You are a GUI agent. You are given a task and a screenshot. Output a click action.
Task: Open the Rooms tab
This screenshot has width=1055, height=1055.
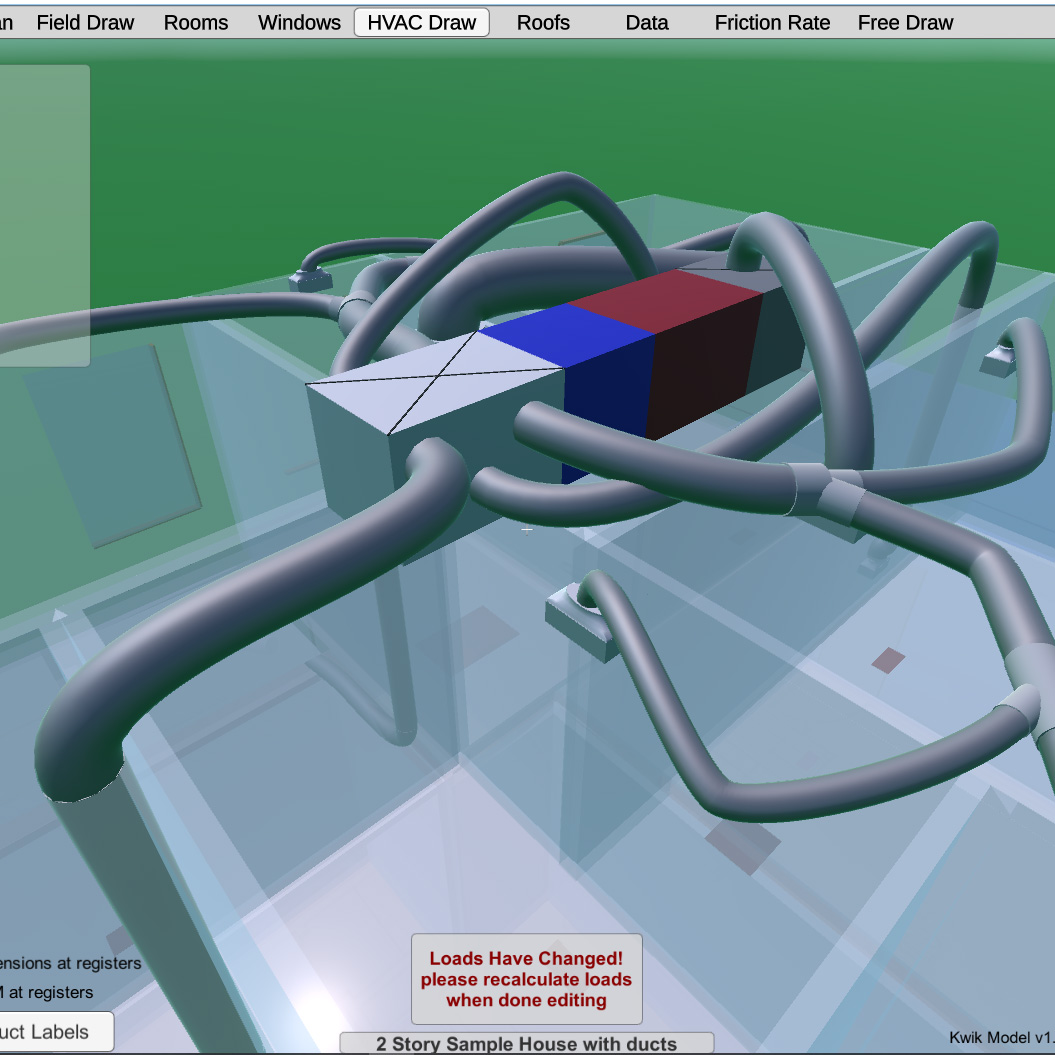tap(196, 23)
